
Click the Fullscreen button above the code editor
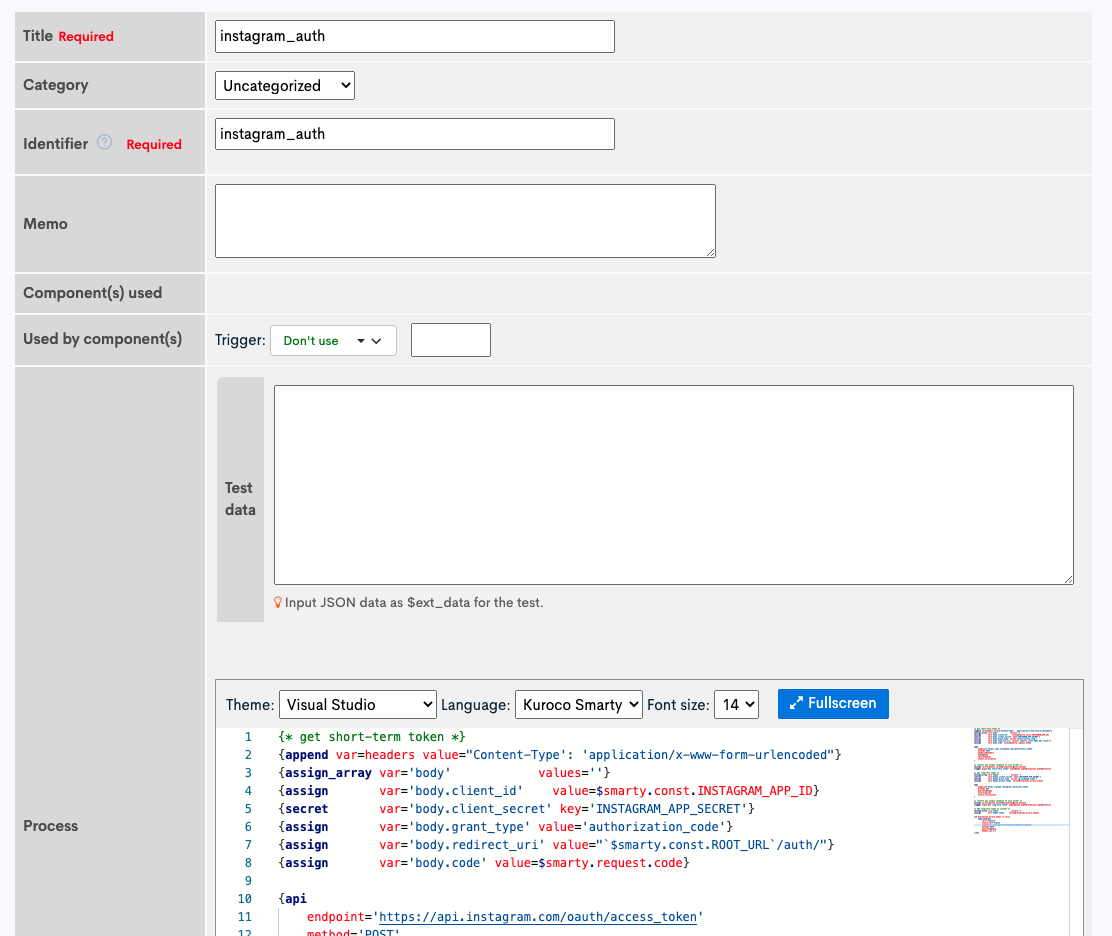coord(833,703)
